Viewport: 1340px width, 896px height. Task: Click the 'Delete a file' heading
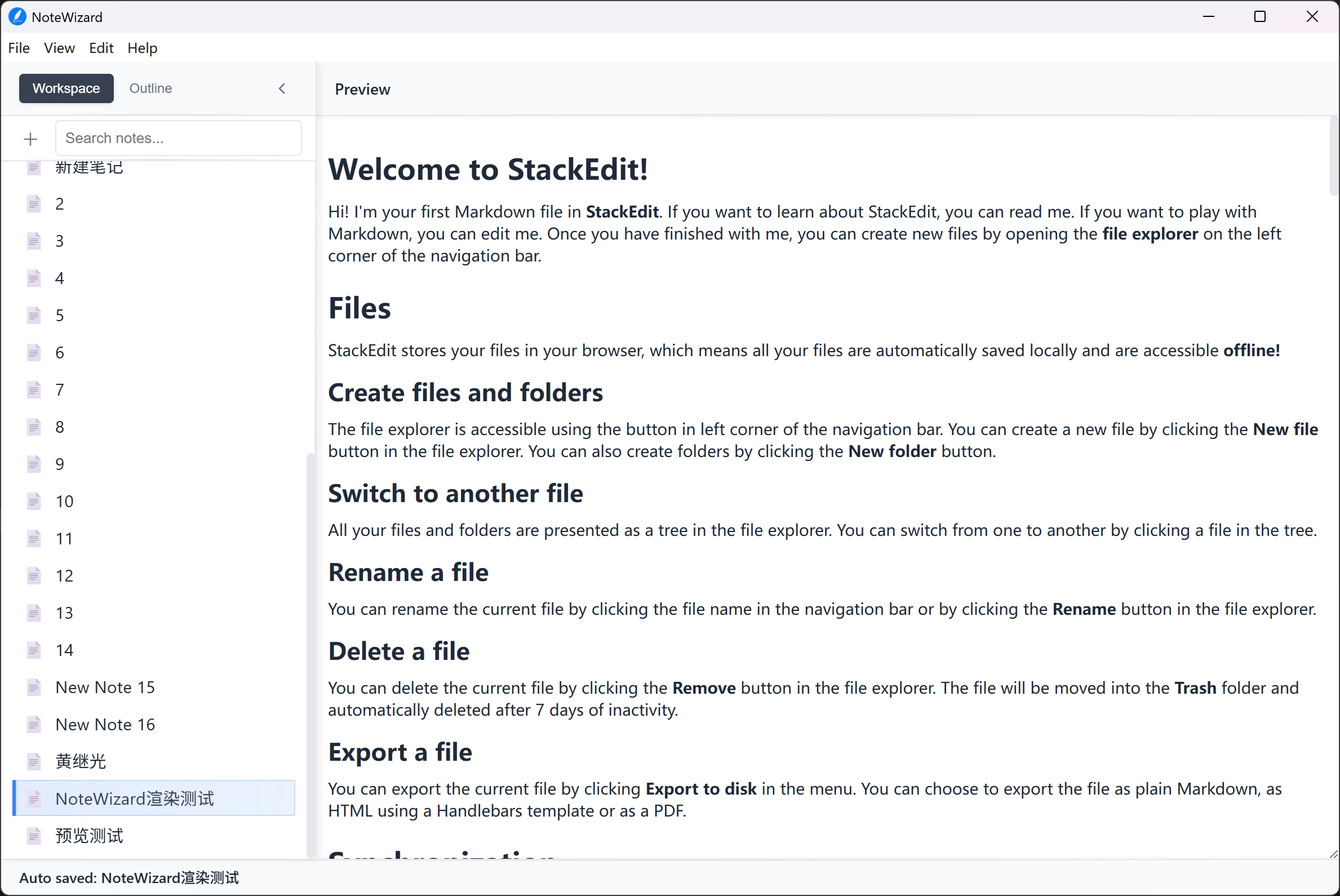pyautogui.click(x=399, y=651)
